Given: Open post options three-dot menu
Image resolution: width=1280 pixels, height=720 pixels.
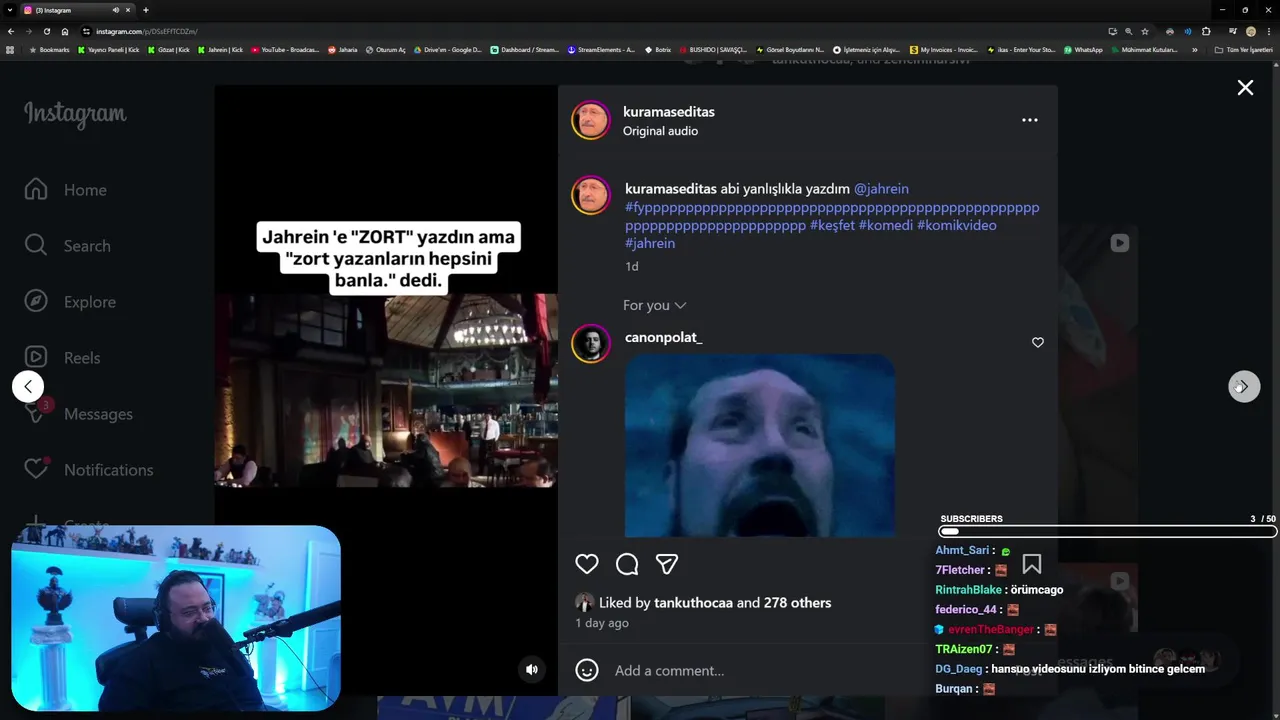Looking at the screenshot, I should tap(1029, 120).
